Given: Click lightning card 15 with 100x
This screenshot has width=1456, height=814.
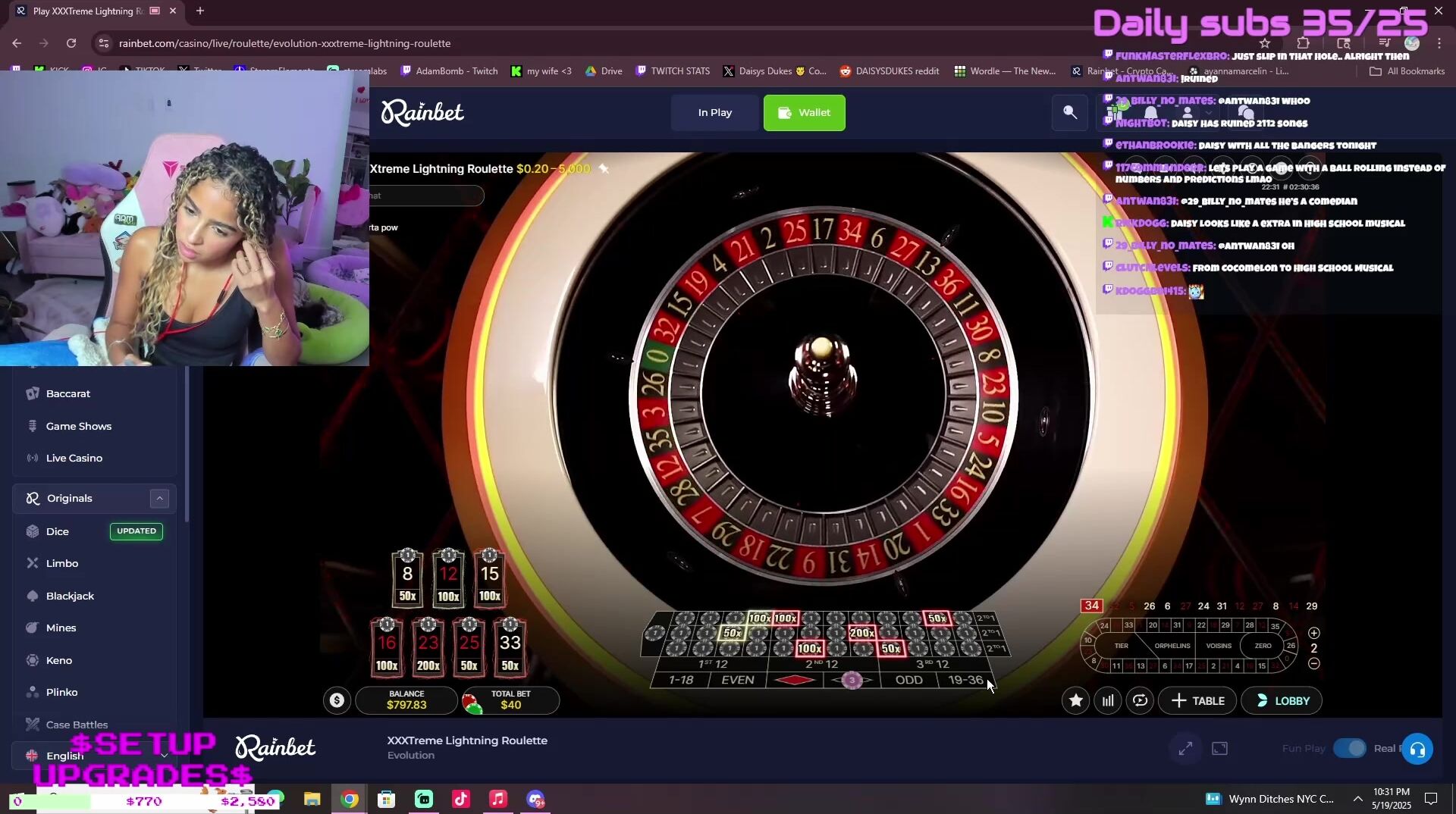Looking at the screenshot, I should [490, 578].
